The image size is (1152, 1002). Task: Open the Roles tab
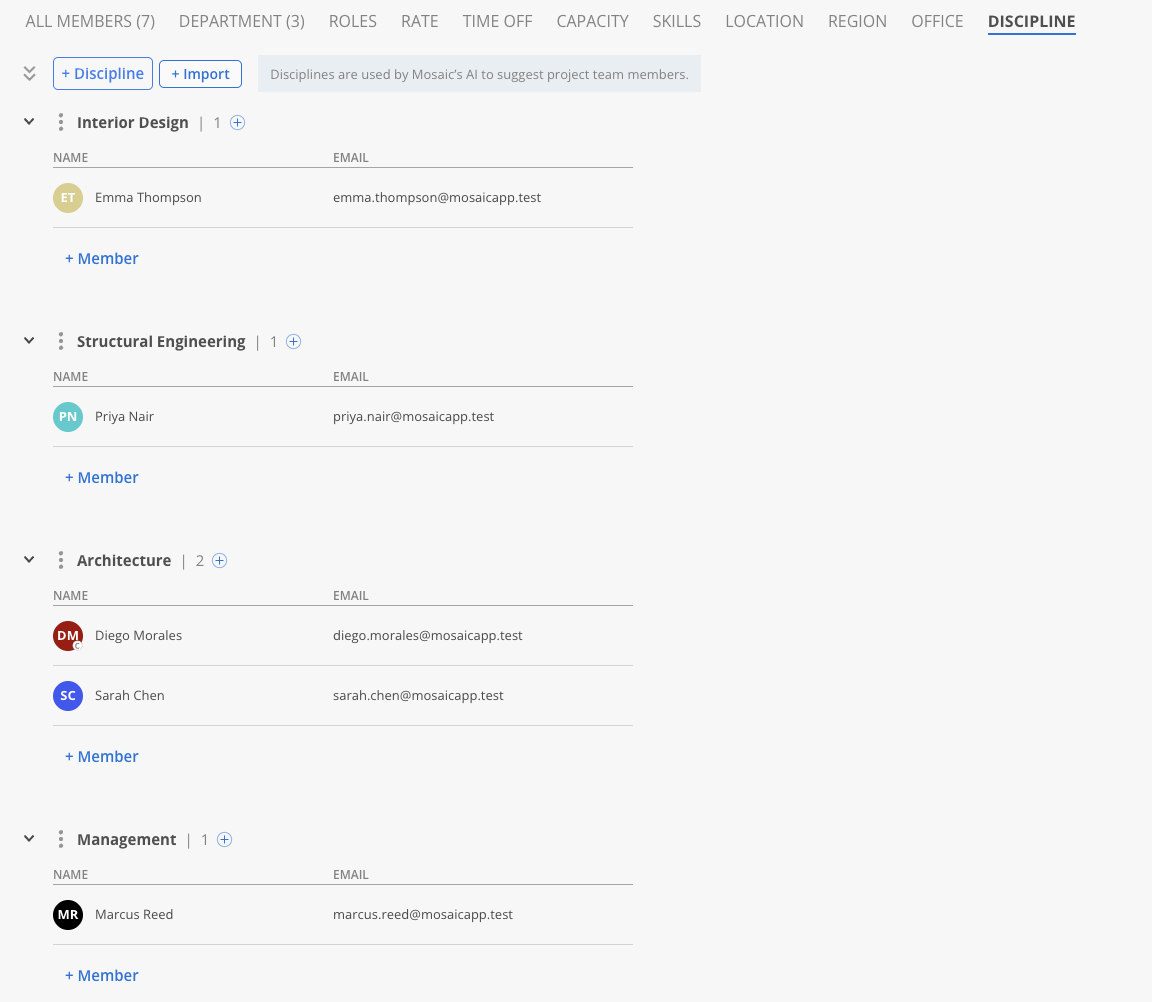click(353, 21)
